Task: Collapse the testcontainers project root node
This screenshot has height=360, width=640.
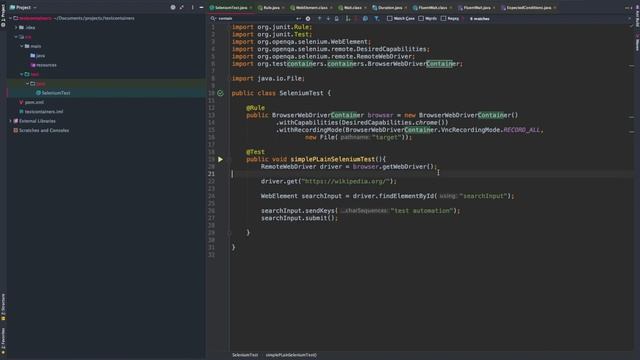Action: tap(11, 18)
